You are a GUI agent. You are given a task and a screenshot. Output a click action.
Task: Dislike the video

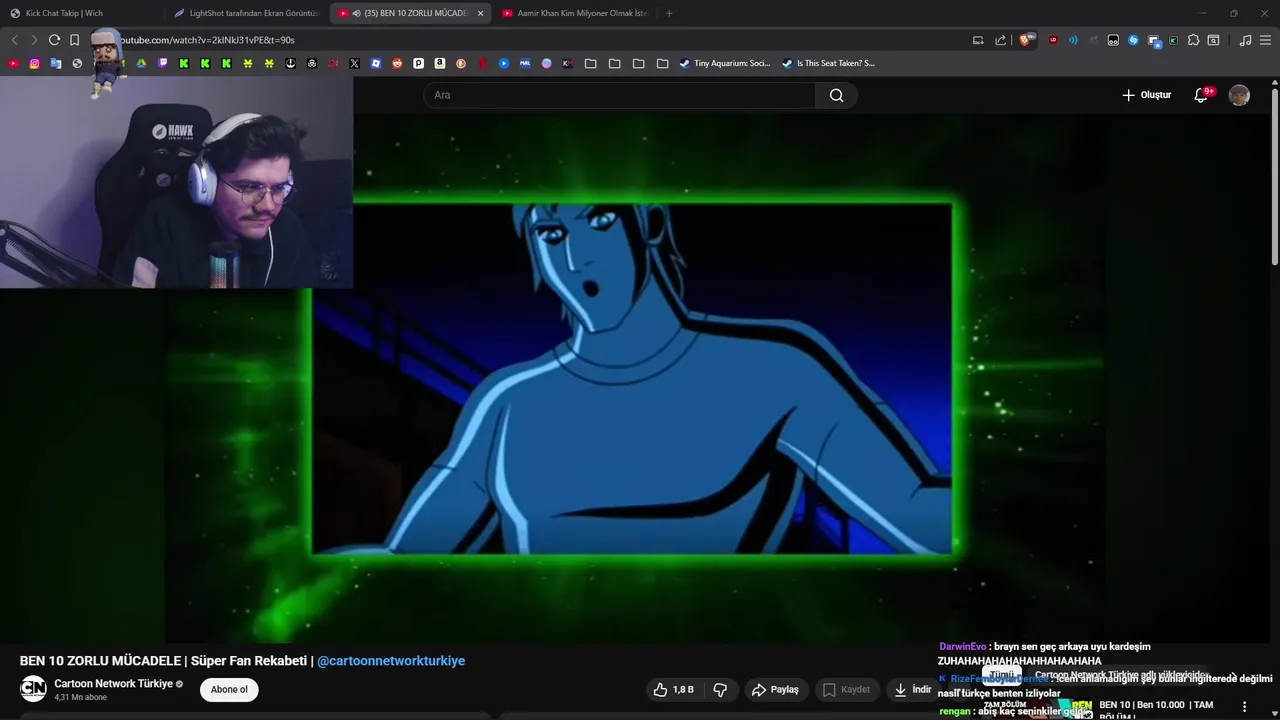pyautogui.click(x=720, y=689)
